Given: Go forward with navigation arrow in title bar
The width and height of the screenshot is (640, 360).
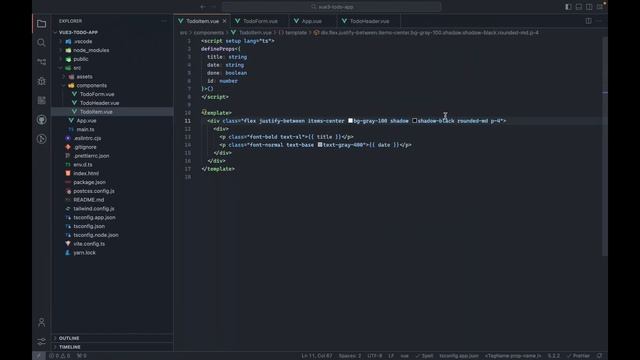Looking at the screenshot, I should pos(213,7).
